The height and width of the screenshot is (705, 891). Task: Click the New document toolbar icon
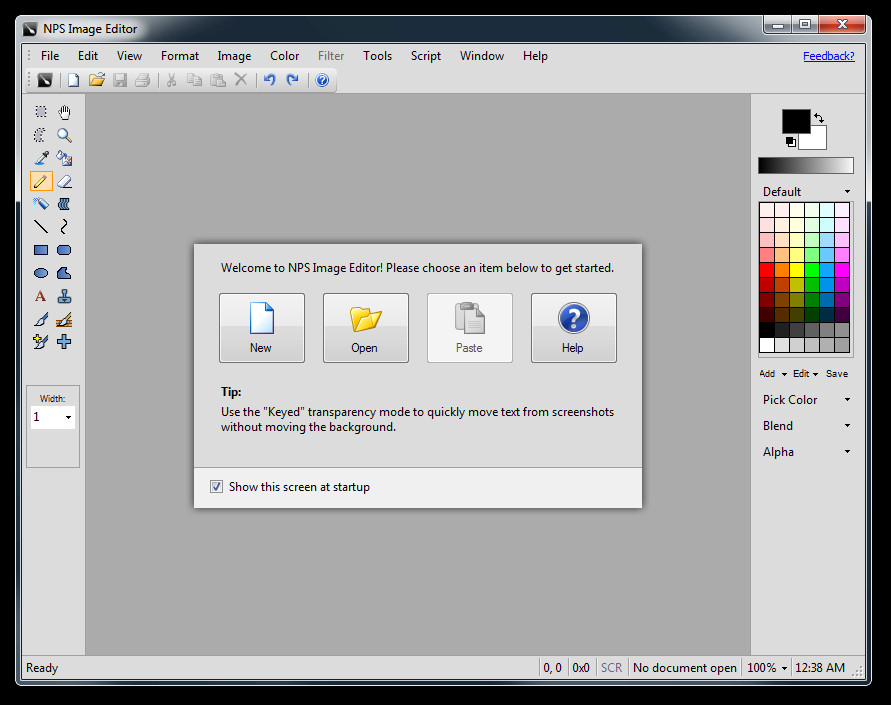73,80
